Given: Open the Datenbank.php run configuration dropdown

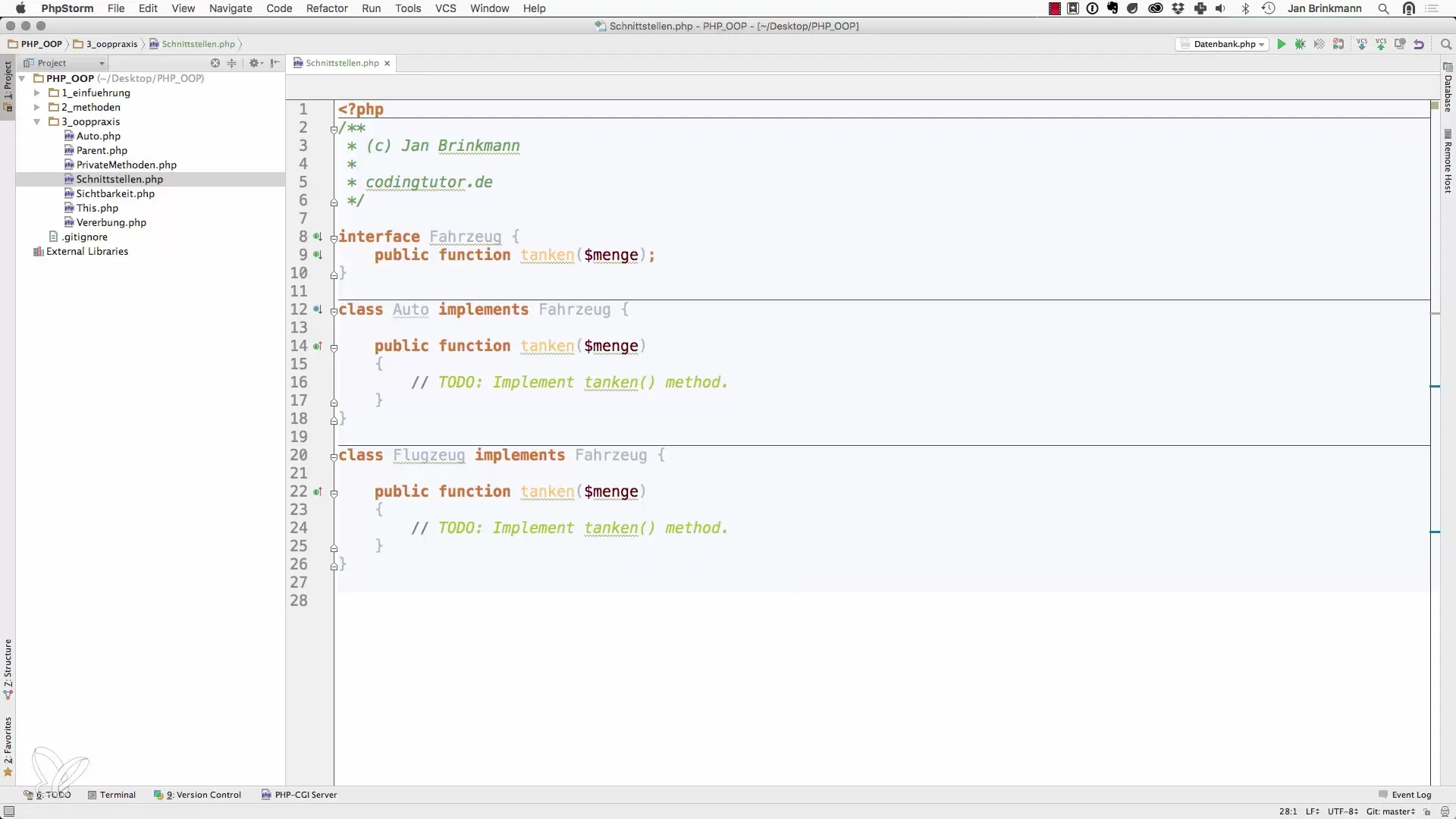Looking at the screenshot, I should 1222,44.
